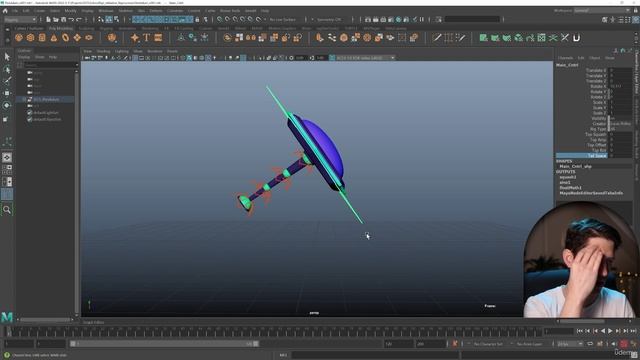The image size is (640, 360).
Task: Click the magnifier search icon in left toolbox
Action: (7, 210)
